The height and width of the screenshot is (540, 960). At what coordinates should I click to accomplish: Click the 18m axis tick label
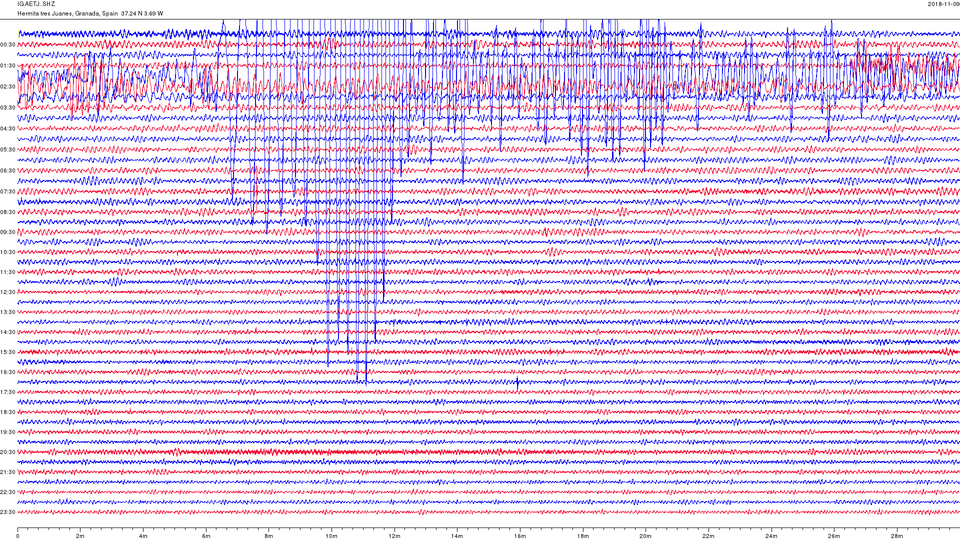[582, 536]
